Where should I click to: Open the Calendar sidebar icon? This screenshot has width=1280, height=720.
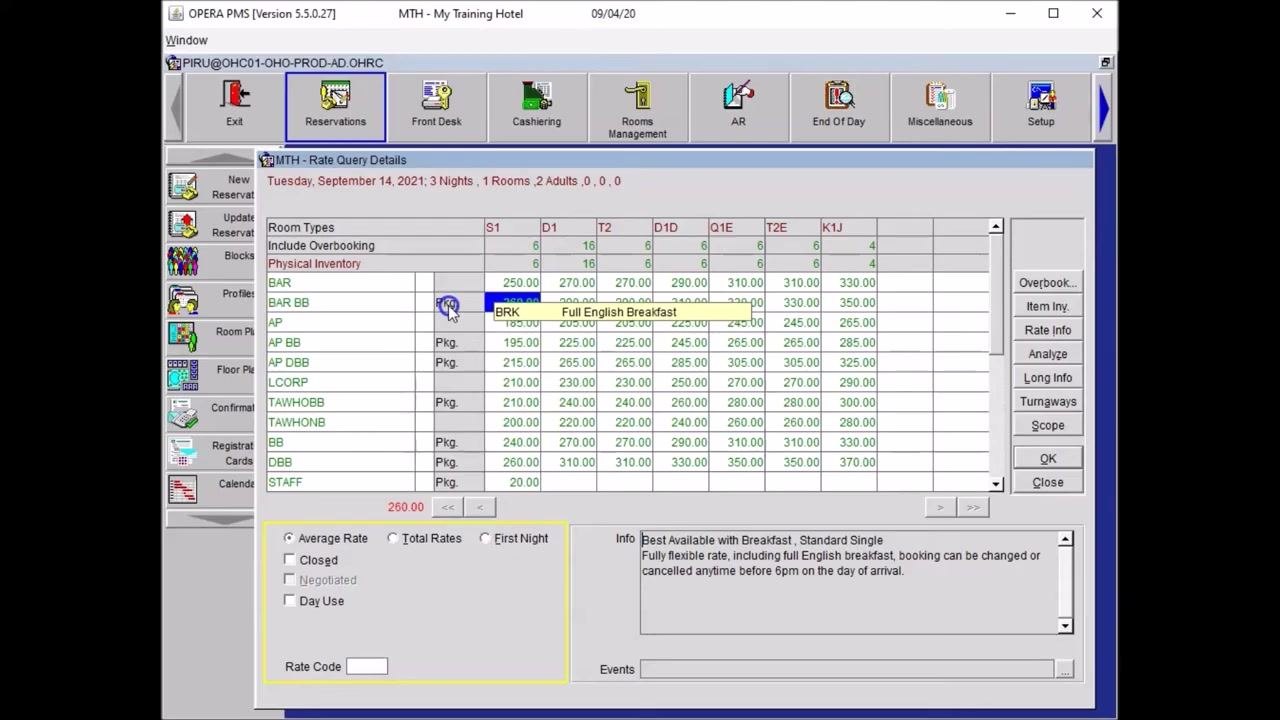183,490
